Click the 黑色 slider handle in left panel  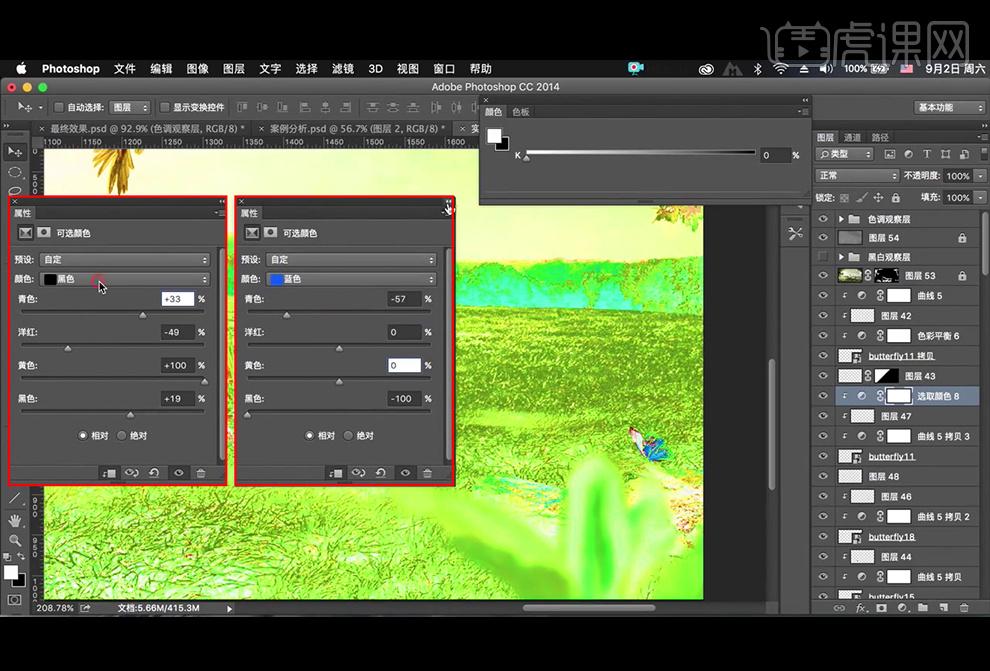pos(130,415)
